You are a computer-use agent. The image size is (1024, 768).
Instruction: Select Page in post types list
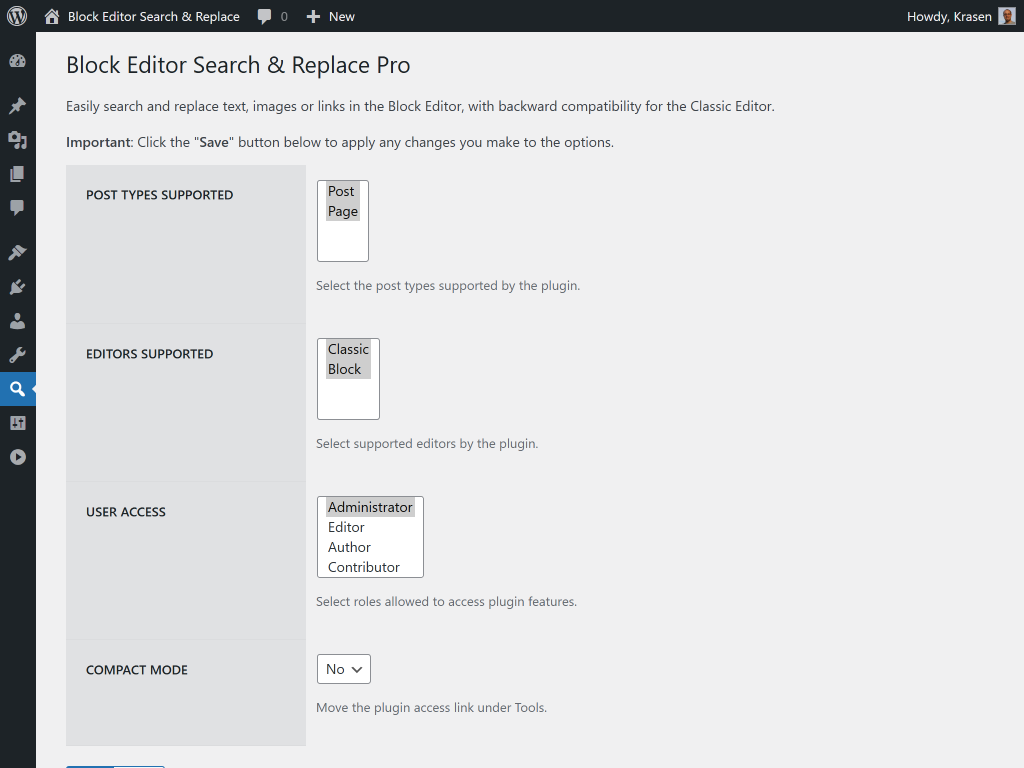click(343, 212)
